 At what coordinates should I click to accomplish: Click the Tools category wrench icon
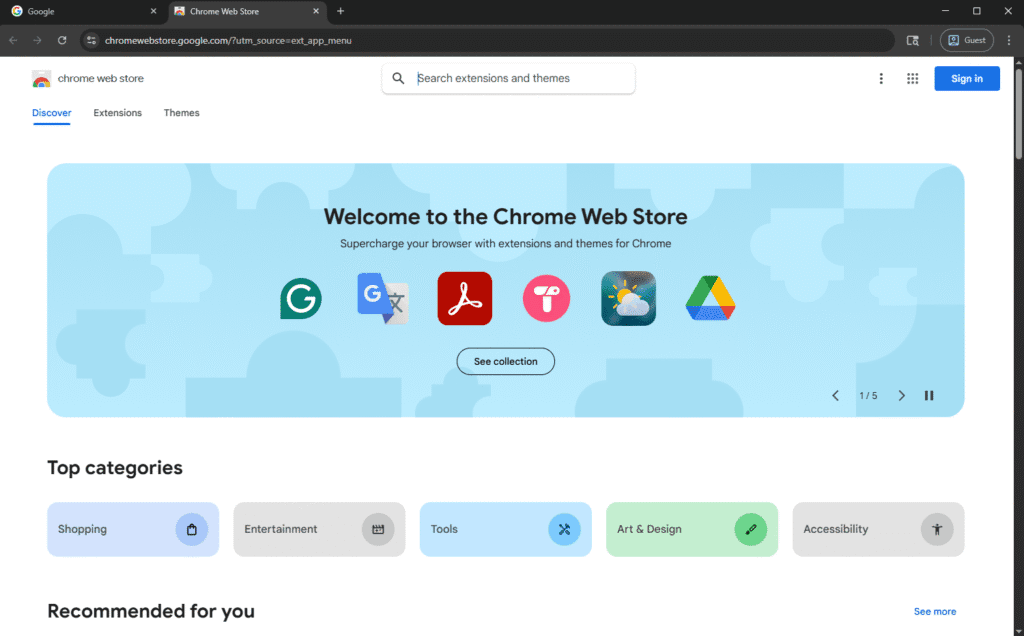(x=565, y=529)
